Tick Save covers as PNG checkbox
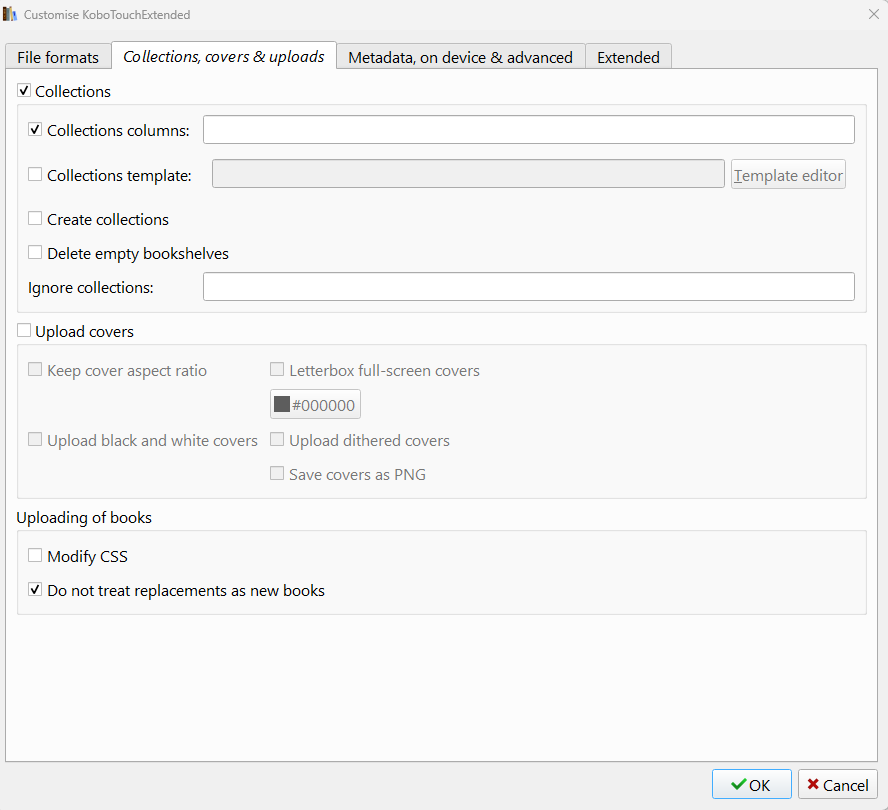Viewport: 888px width, 810px height. coord(277,474)
